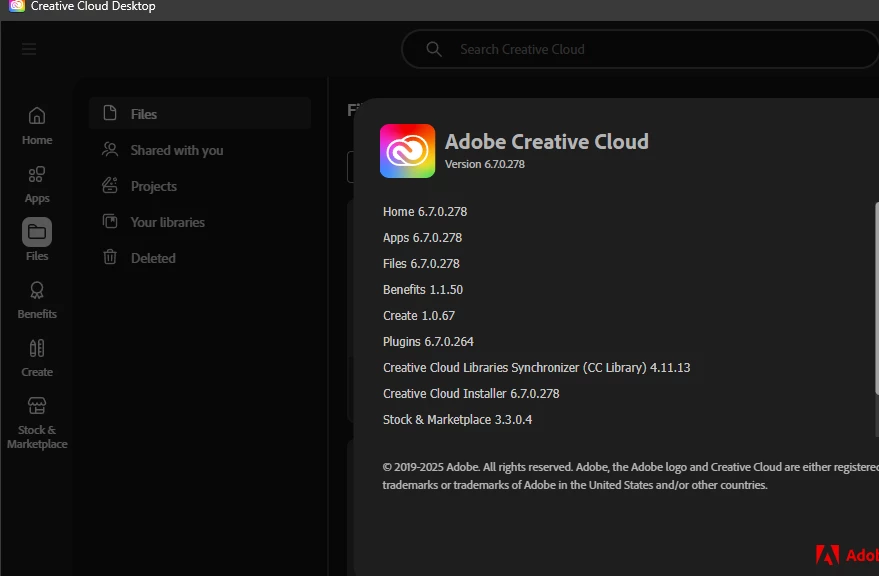The width and height of the screenshot is (879, 576).
Task: Click the 'Benefits 1.1.50' line
Action: 423,289
